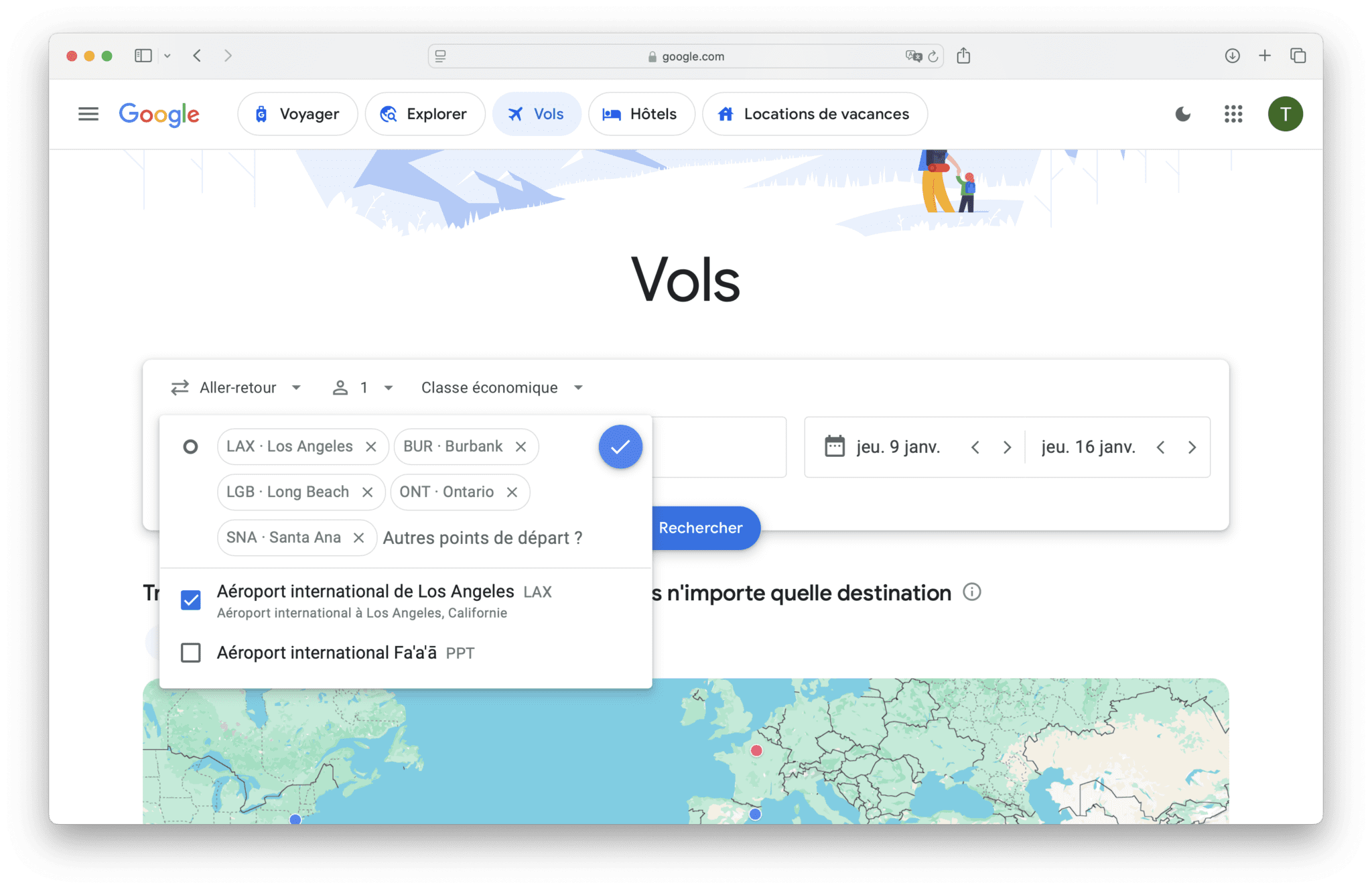
Task: Open a new Safari tab
Action: coord(1265,56)
